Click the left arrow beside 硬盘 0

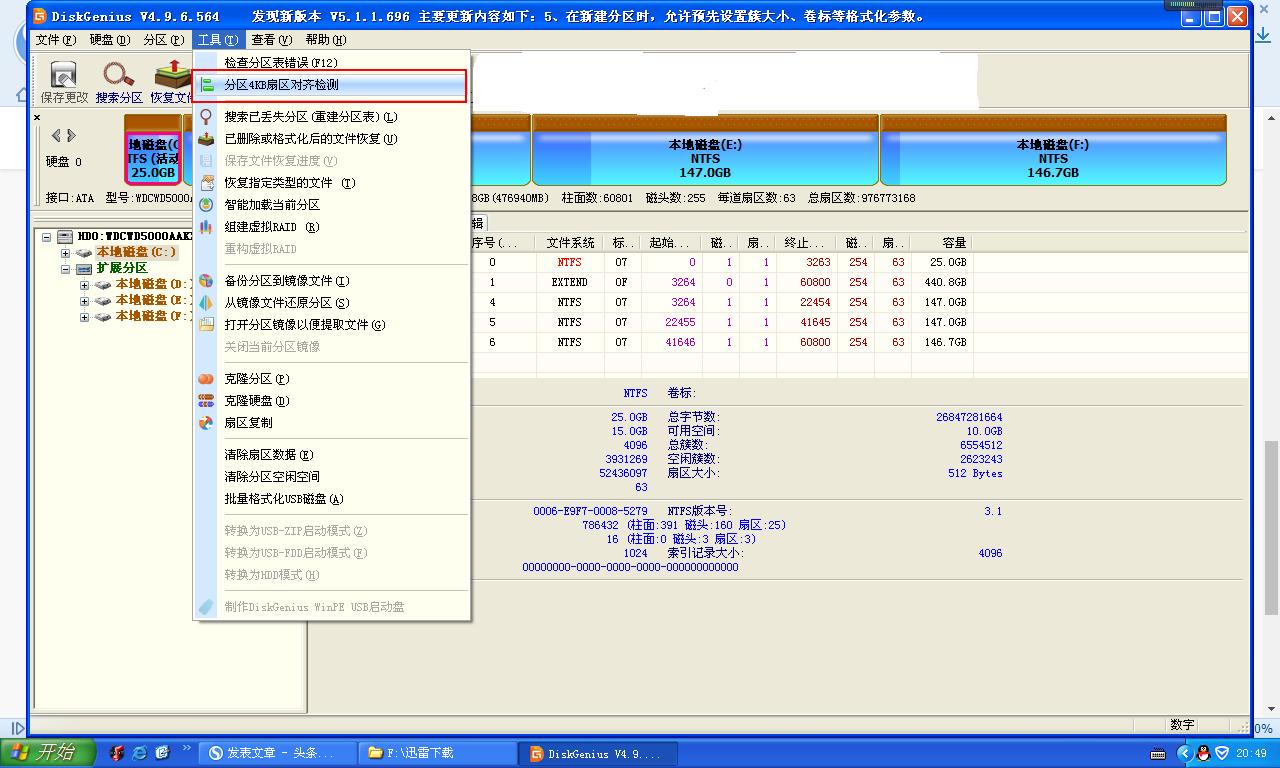pos(57,135)
